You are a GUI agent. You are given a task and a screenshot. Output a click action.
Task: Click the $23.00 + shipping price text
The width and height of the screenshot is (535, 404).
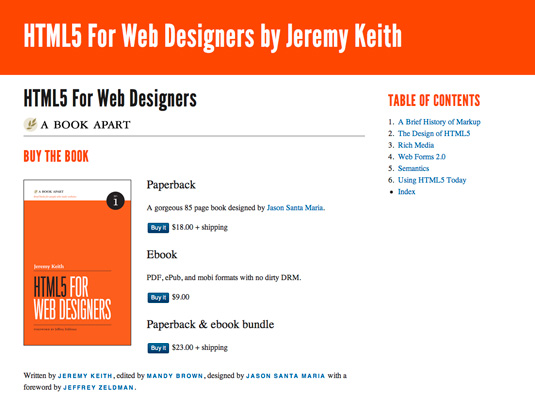coord(200,347)
